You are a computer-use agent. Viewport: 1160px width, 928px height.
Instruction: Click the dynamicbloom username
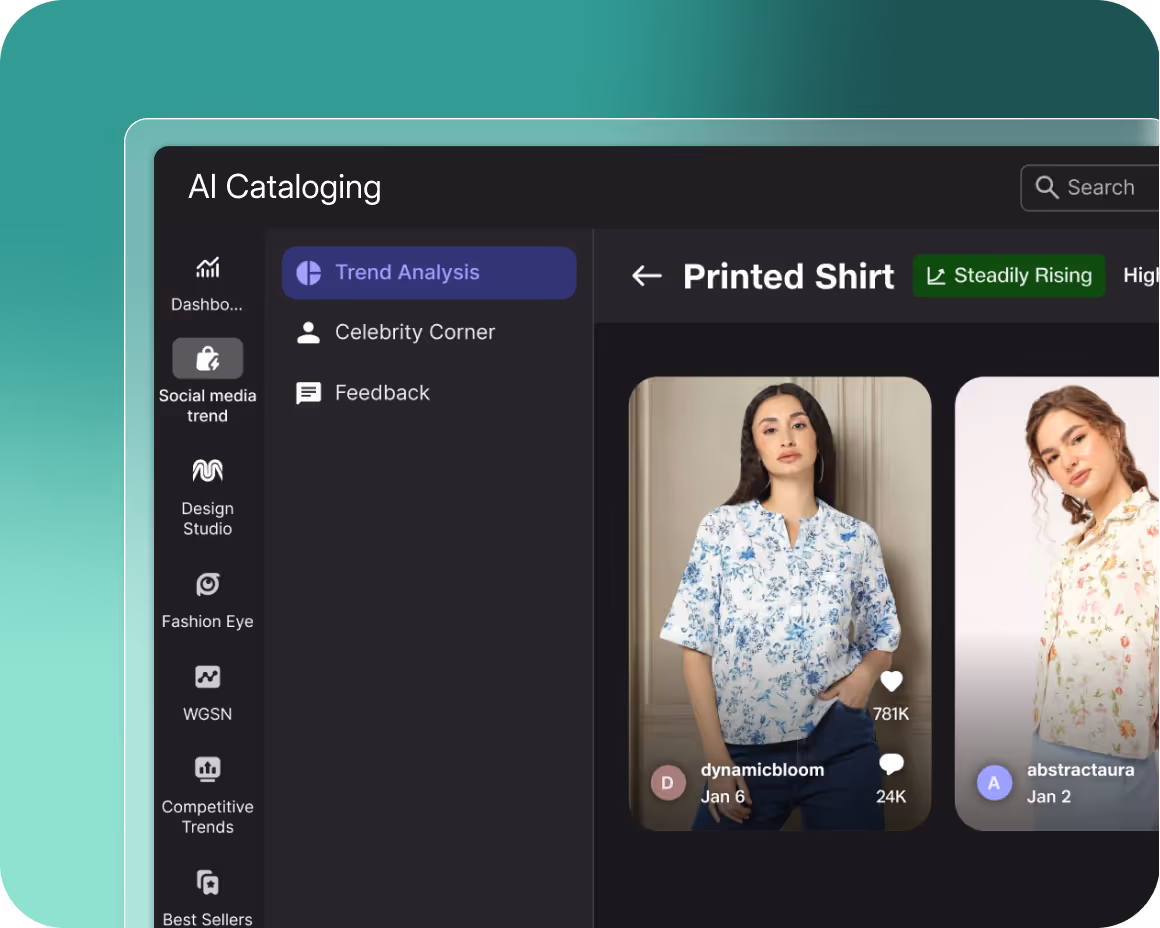762,770
